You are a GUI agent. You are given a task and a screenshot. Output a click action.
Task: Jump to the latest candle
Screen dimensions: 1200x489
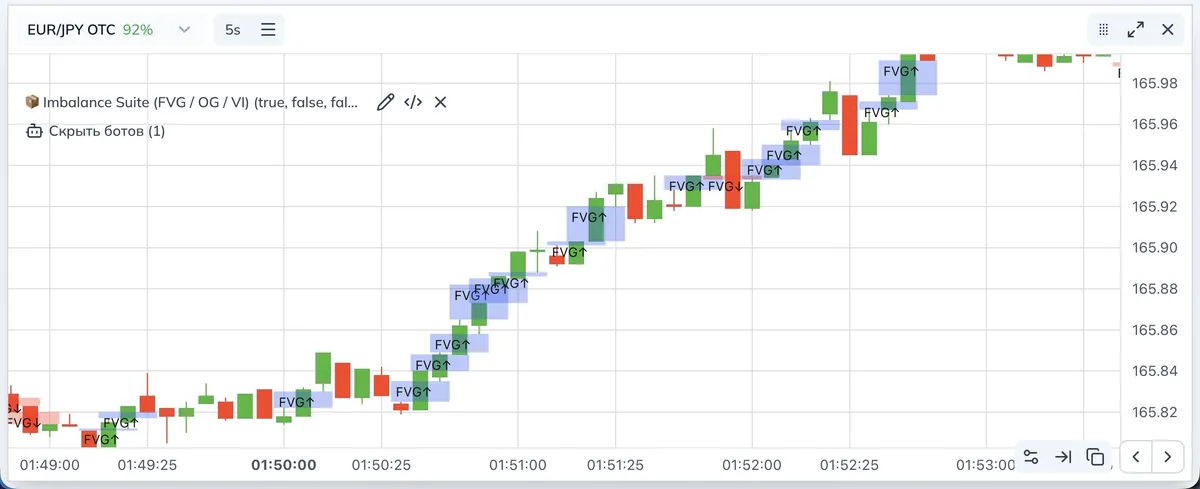click(x=1063, y=457)
